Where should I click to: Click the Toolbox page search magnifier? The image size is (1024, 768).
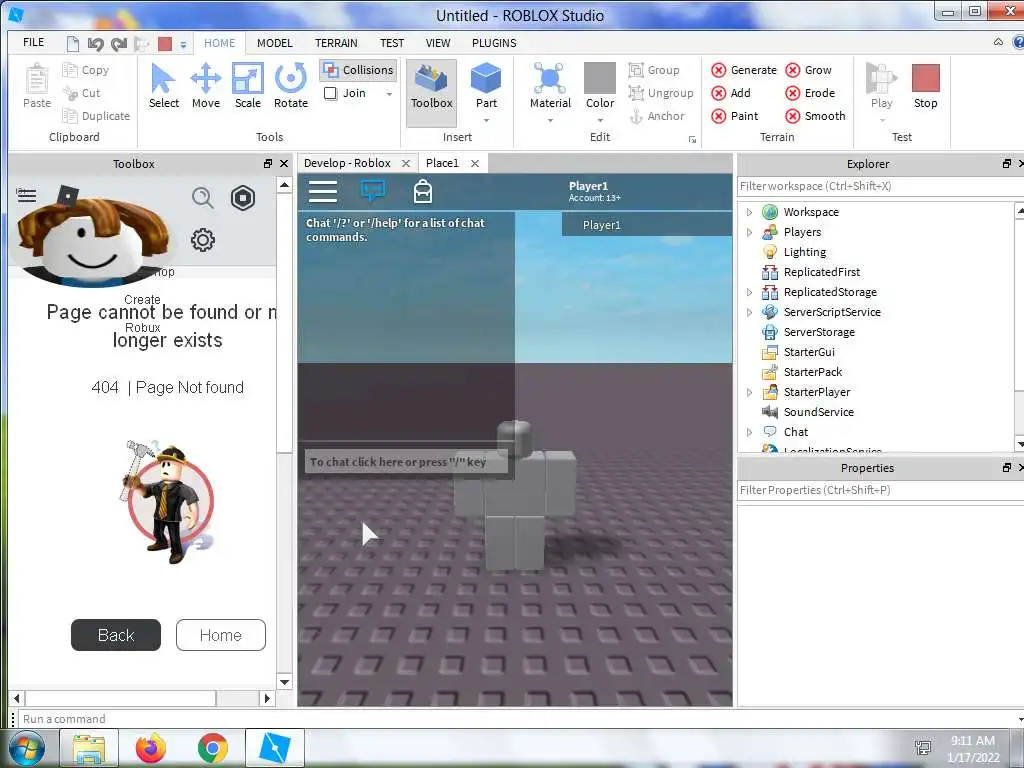pos(202,198)
